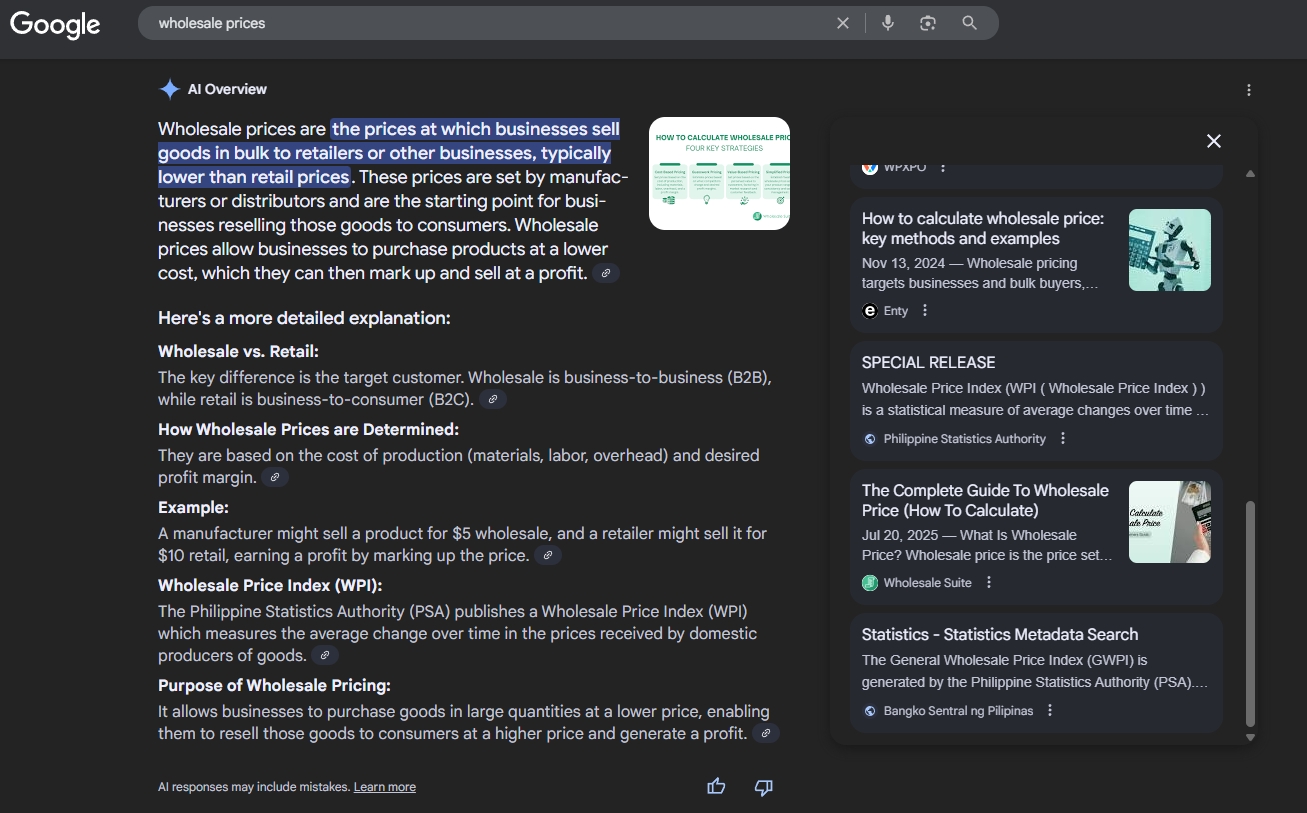Viewport: 1307px width, 813px height.
Task: Open 'How to calculate wholesale price' article
Action: 982,228
